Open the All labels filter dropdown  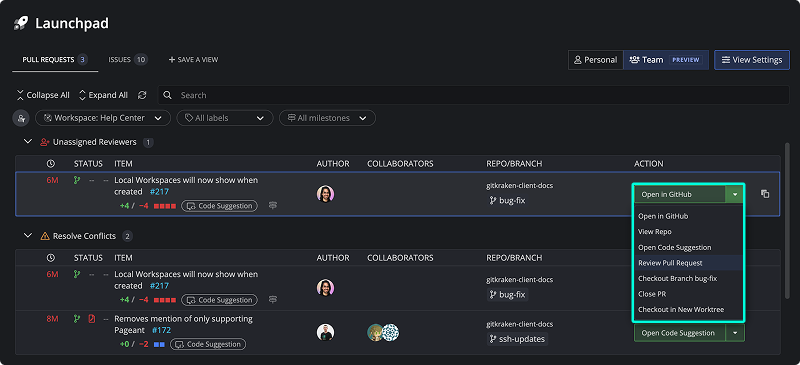coord(224,118)
